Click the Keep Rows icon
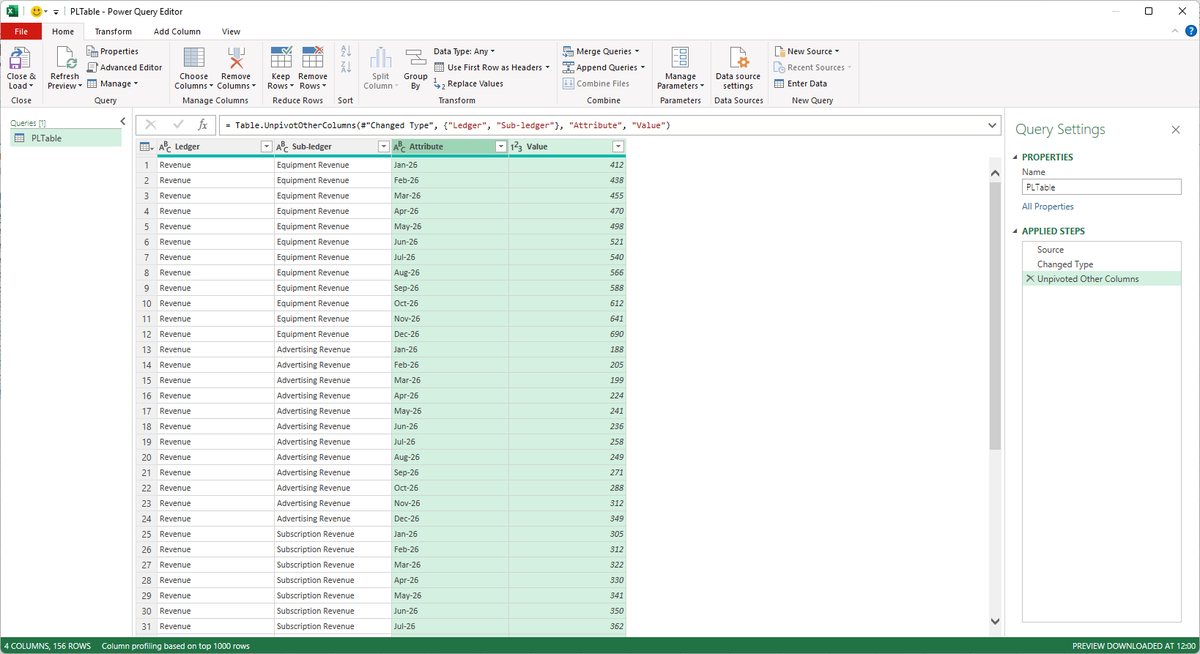Screen dimensions: 1200x654 (x=281, y=59)
